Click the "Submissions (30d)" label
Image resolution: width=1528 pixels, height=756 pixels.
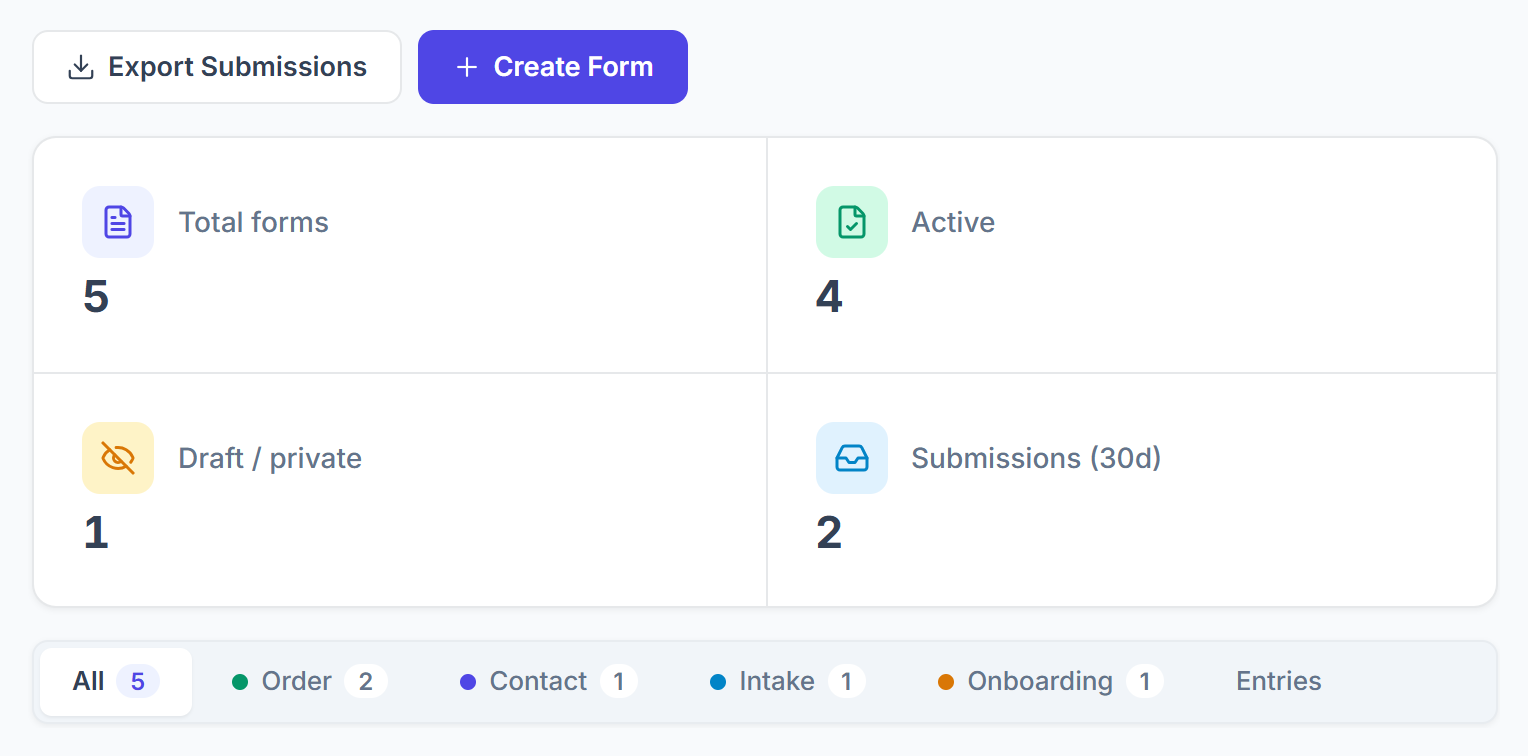[x=1036, y=458]
